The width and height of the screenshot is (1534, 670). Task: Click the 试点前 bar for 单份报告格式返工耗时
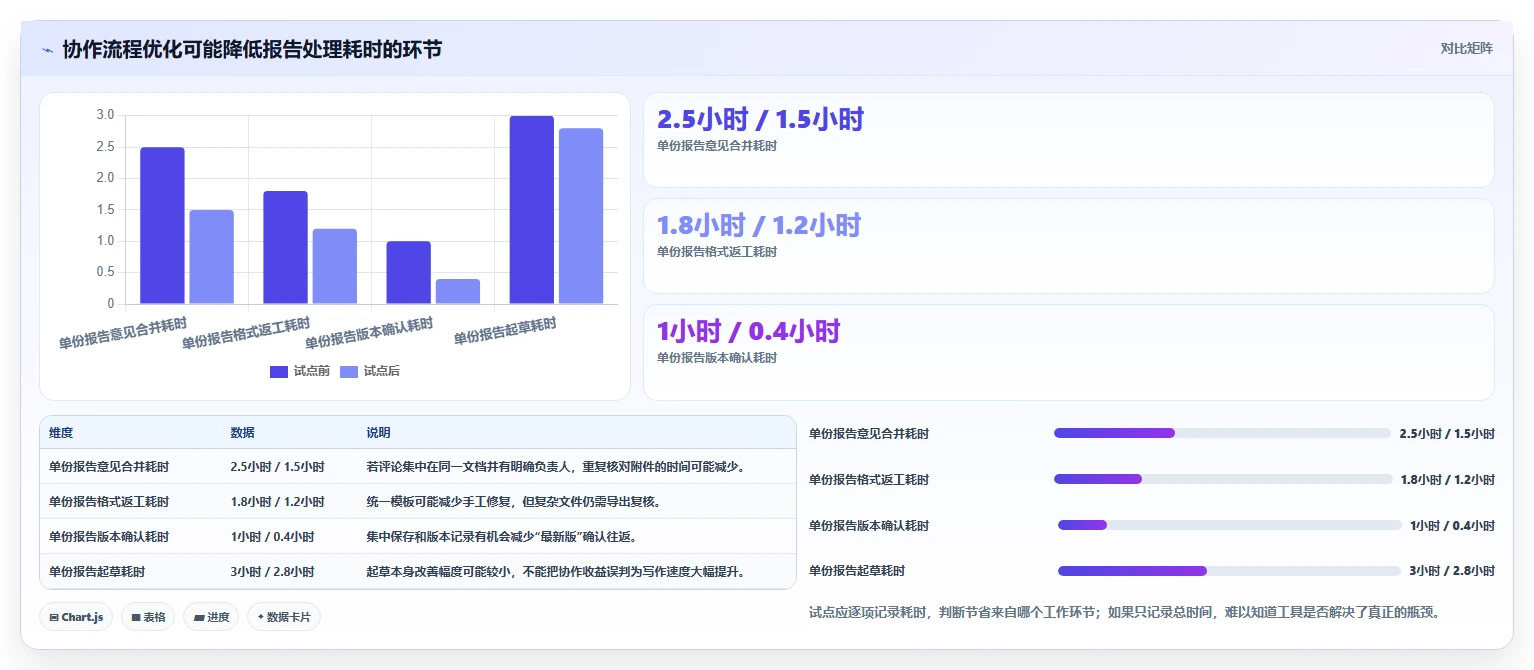285,247
